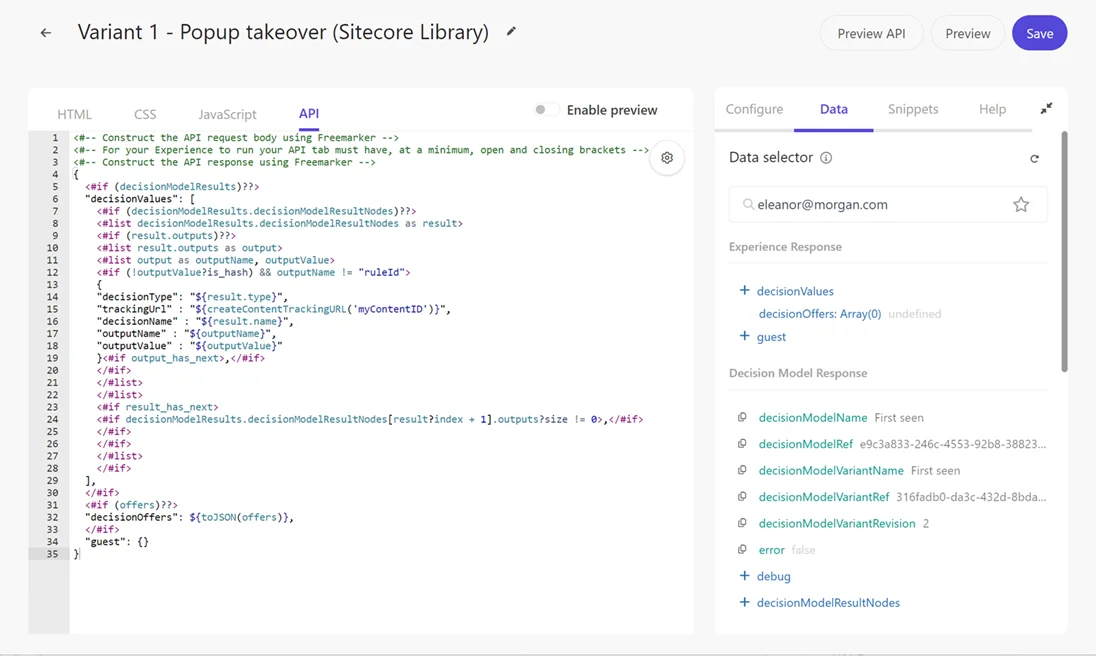Refresh the Data selector
Viewport: 1096px width, 656px height.
click(1034, 159)
